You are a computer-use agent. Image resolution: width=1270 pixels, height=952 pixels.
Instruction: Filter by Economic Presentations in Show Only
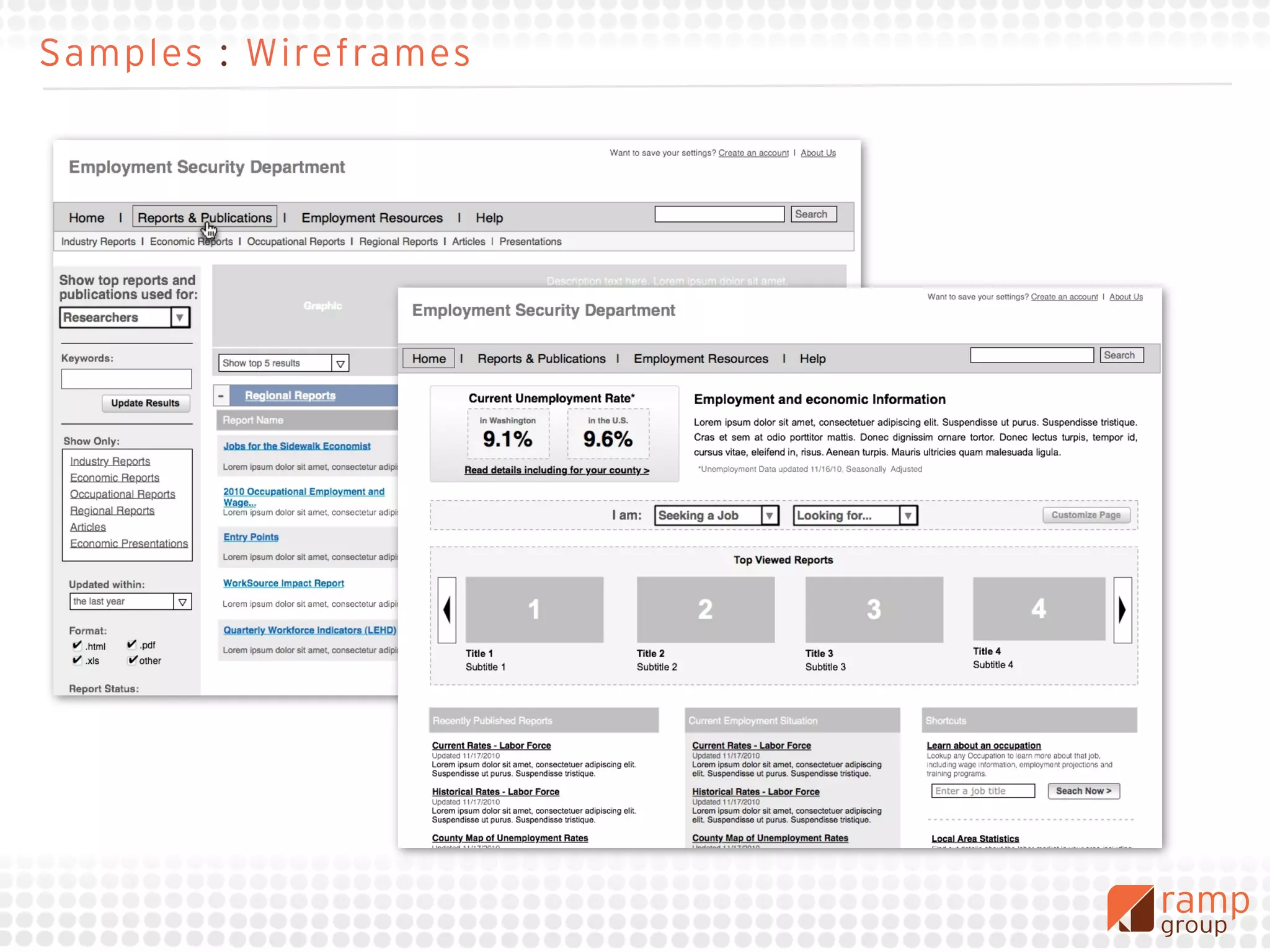coord(129,544)
